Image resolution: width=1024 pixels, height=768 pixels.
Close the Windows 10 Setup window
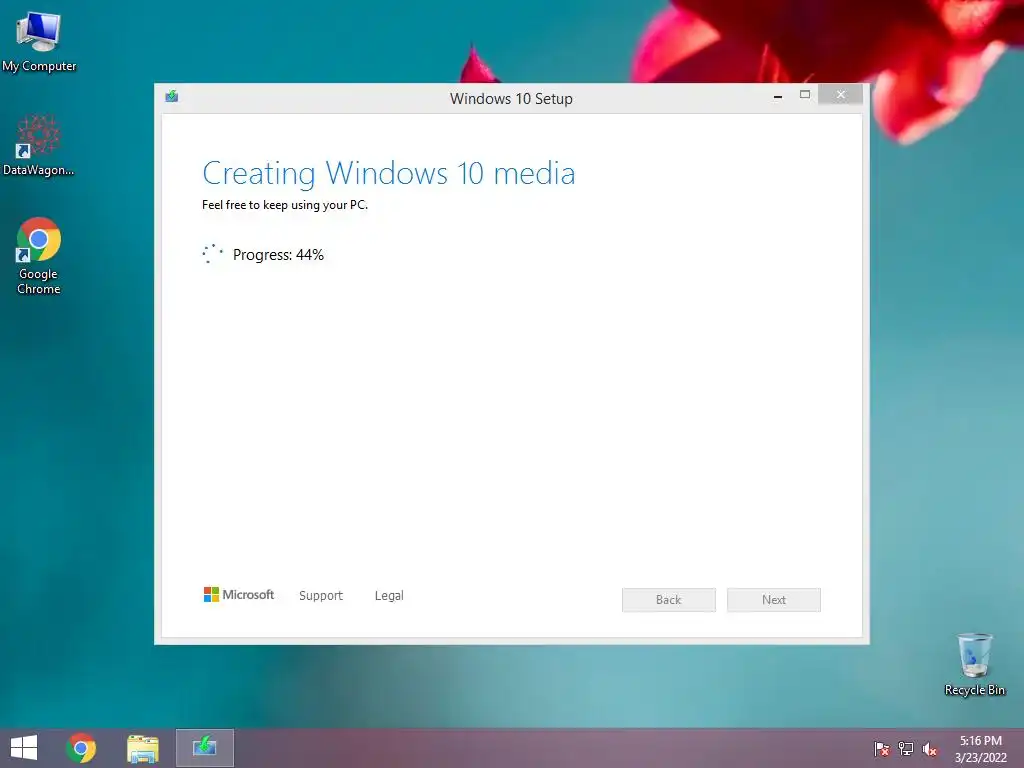[x=840, y=95]
